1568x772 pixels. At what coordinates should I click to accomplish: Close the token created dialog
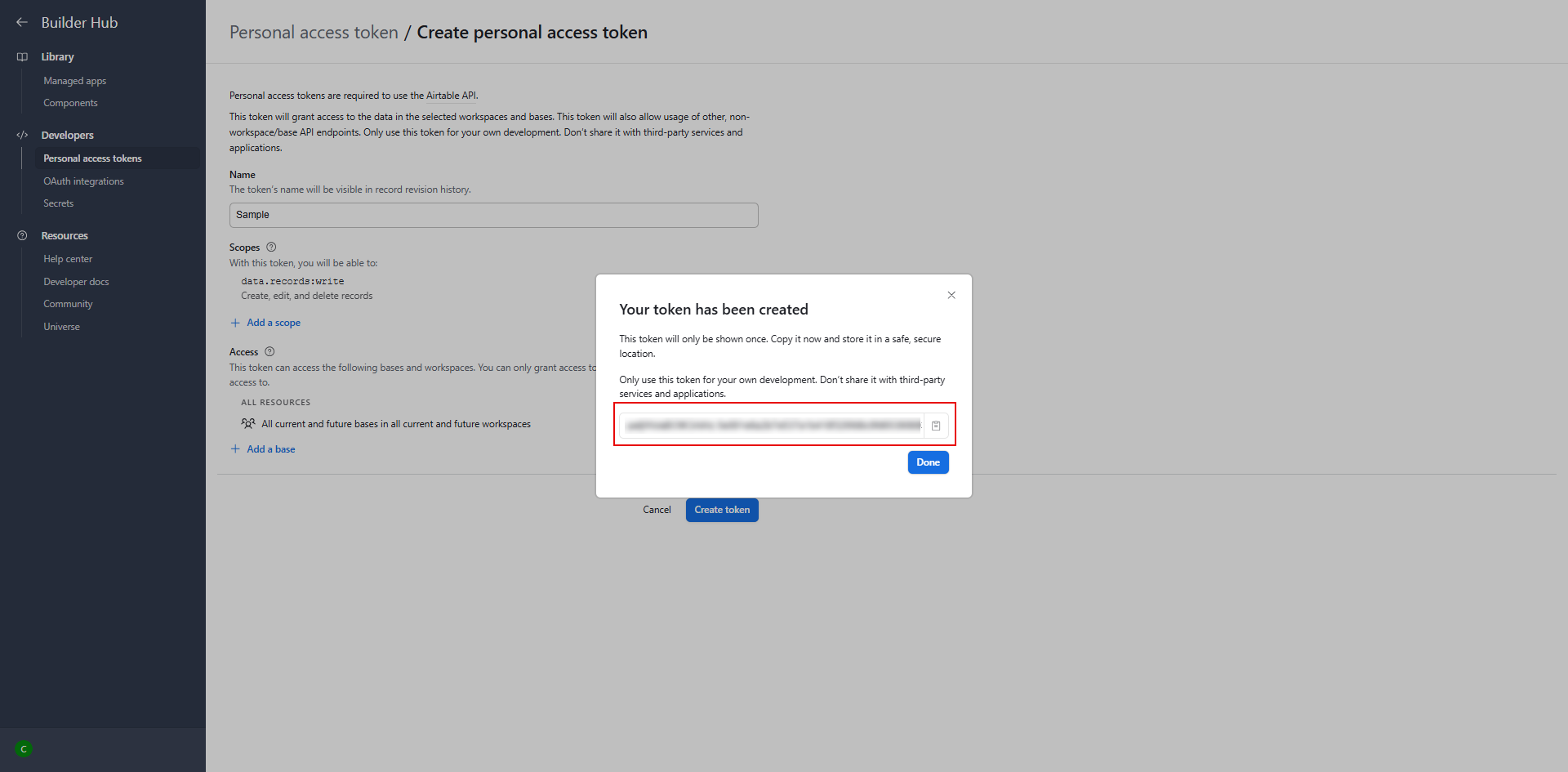pyautogui.click(x=951, y=296)
